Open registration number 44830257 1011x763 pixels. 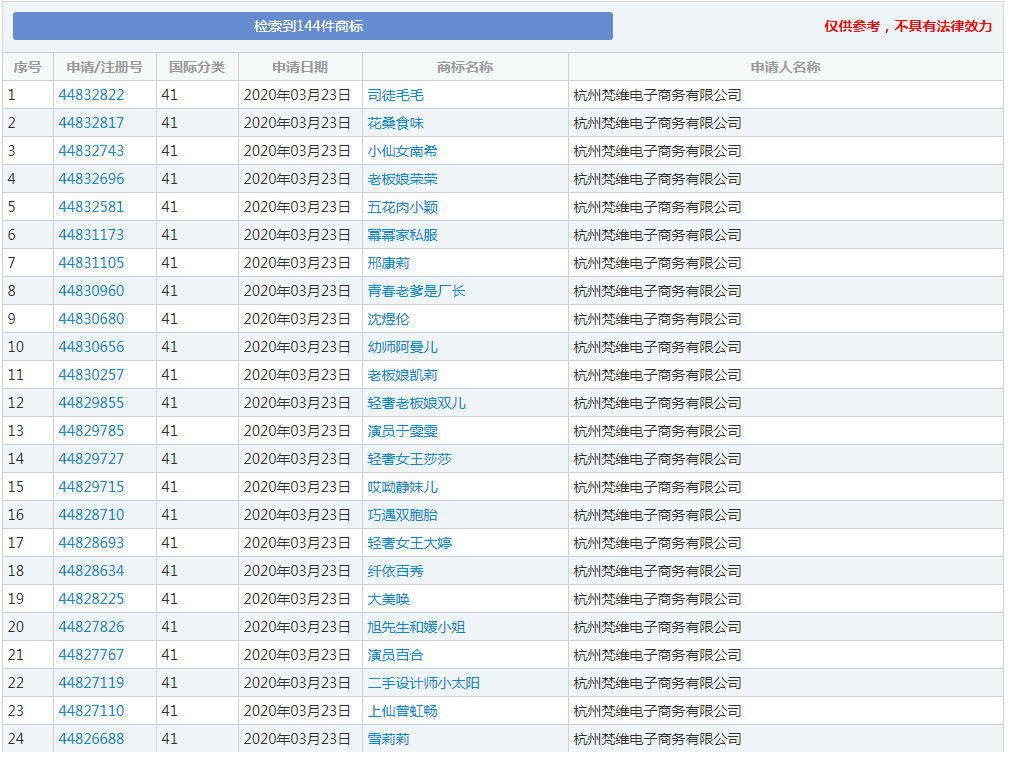[91, 375]
